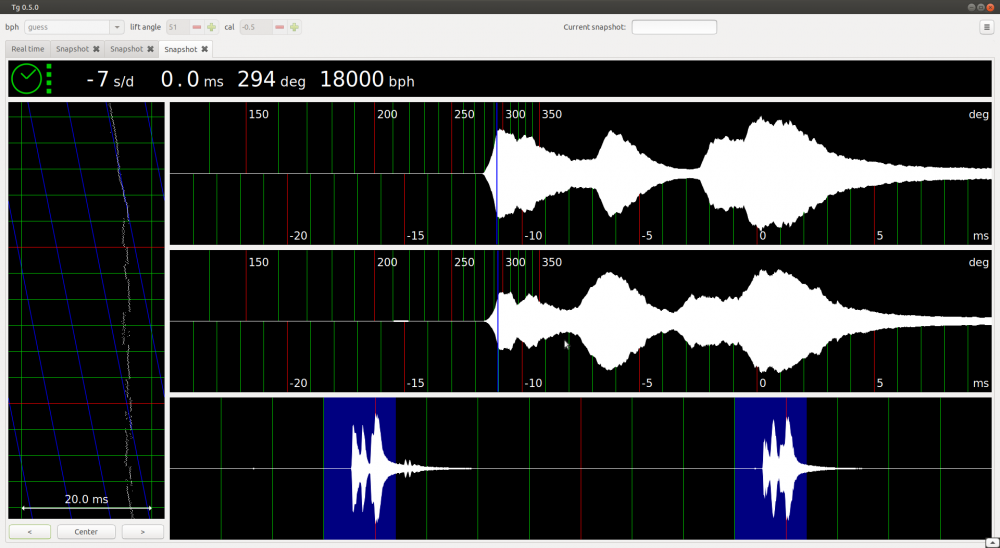Click the second highlighted beat in bottom waveform
The image size is (1000, 548).
tap(770, 468)
